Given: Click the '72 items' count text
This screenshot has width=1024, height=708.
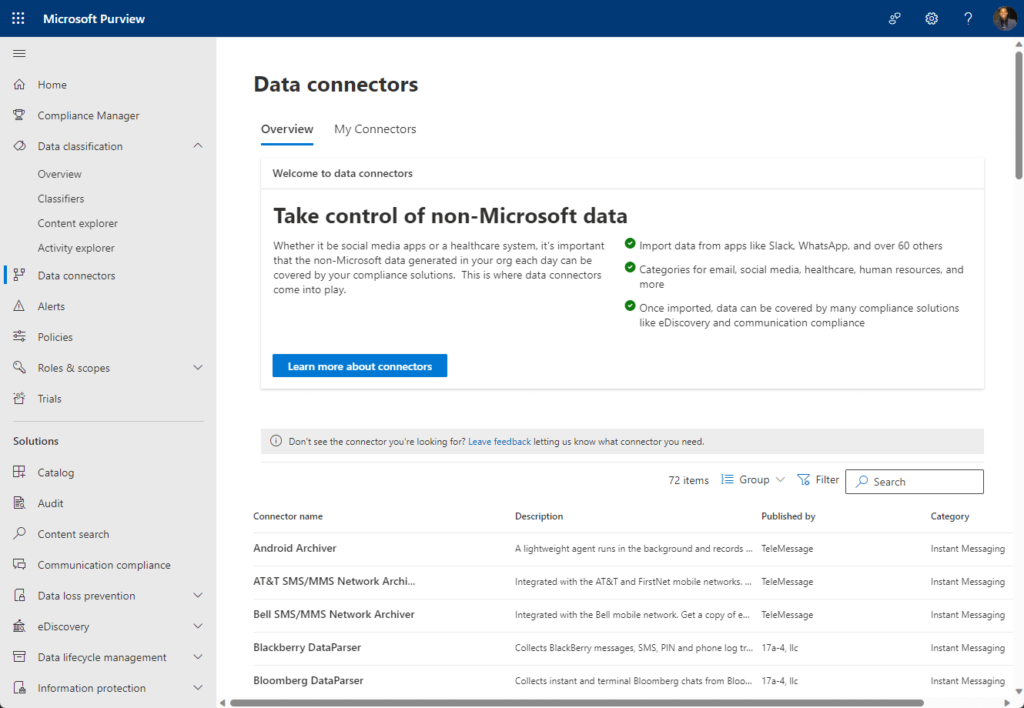Looking at the screenshot, I should click(x=688, y=480).
